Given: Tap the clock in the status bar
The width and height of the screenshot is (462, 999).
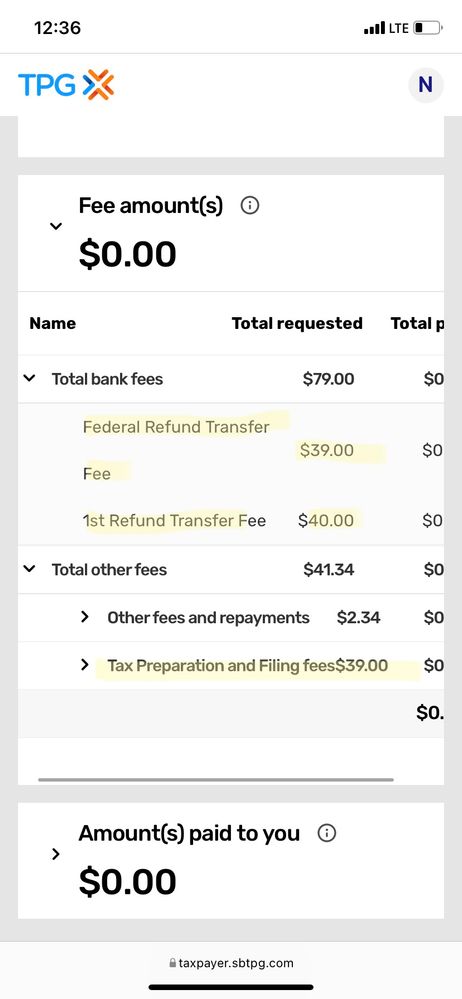Looking at the screenshot, I should pos(57,28).
